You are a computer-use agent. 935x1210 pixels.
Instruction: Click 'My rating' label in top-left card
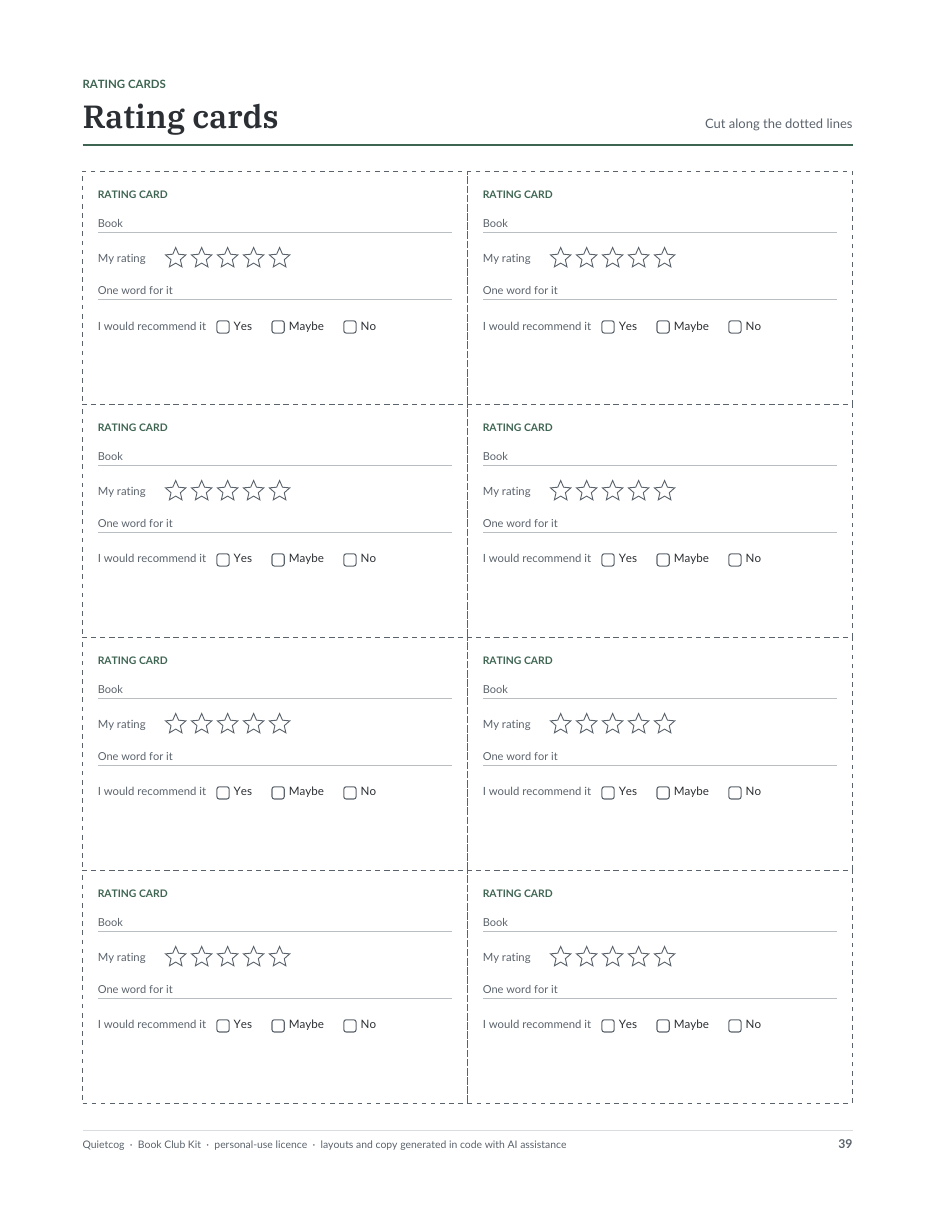coord(122,259)
